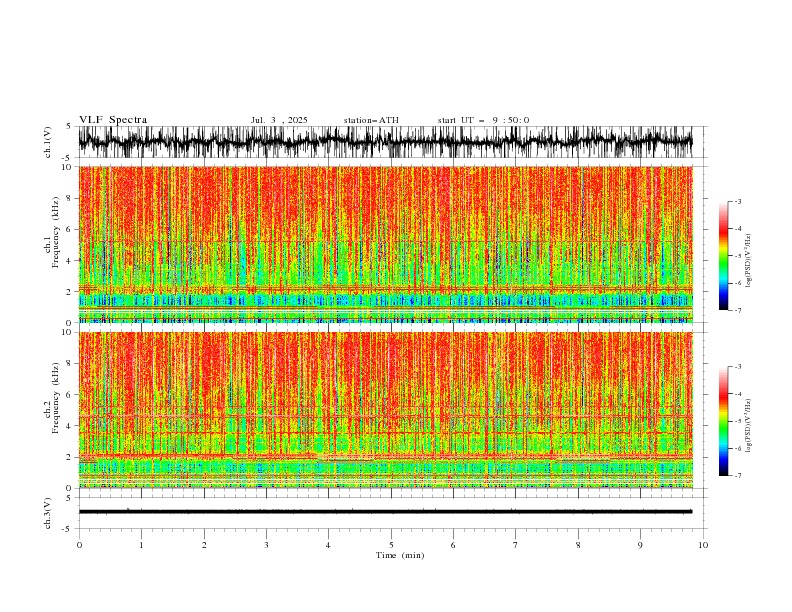Click the "ch.3(V)" axis label

point(48,513)
